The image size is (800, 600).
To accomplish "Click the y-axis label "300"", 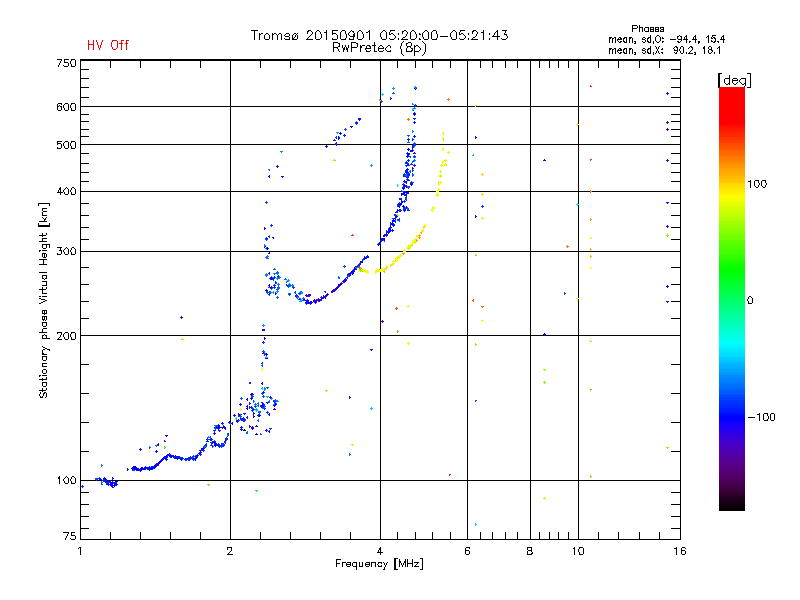I will [x=66, y=251].
